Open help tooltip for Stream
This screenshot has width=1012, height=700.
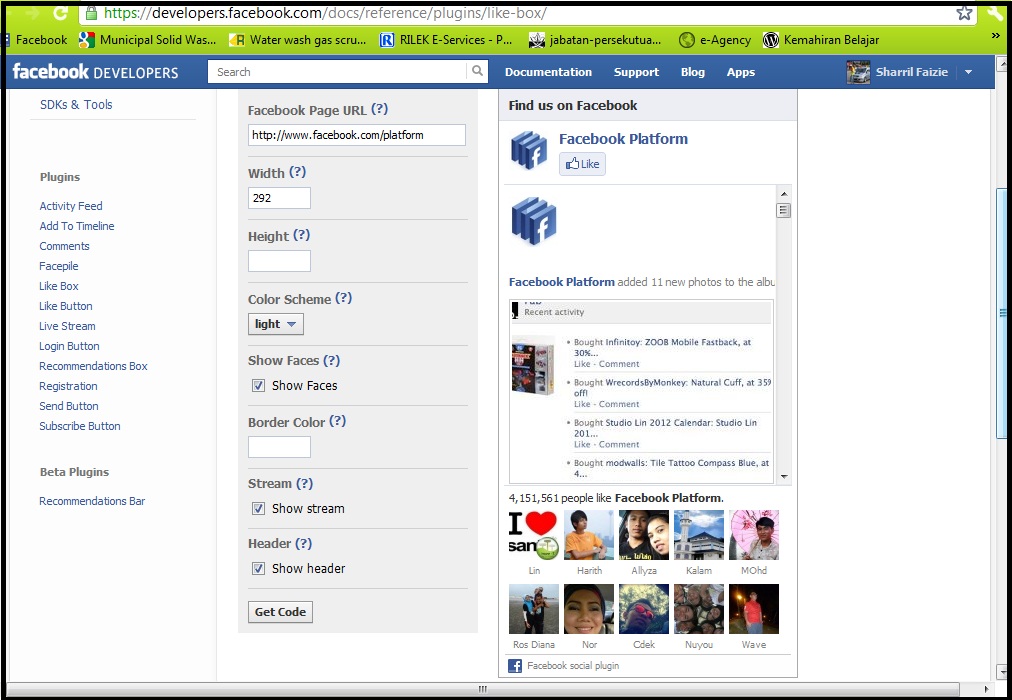coord(304,483)
